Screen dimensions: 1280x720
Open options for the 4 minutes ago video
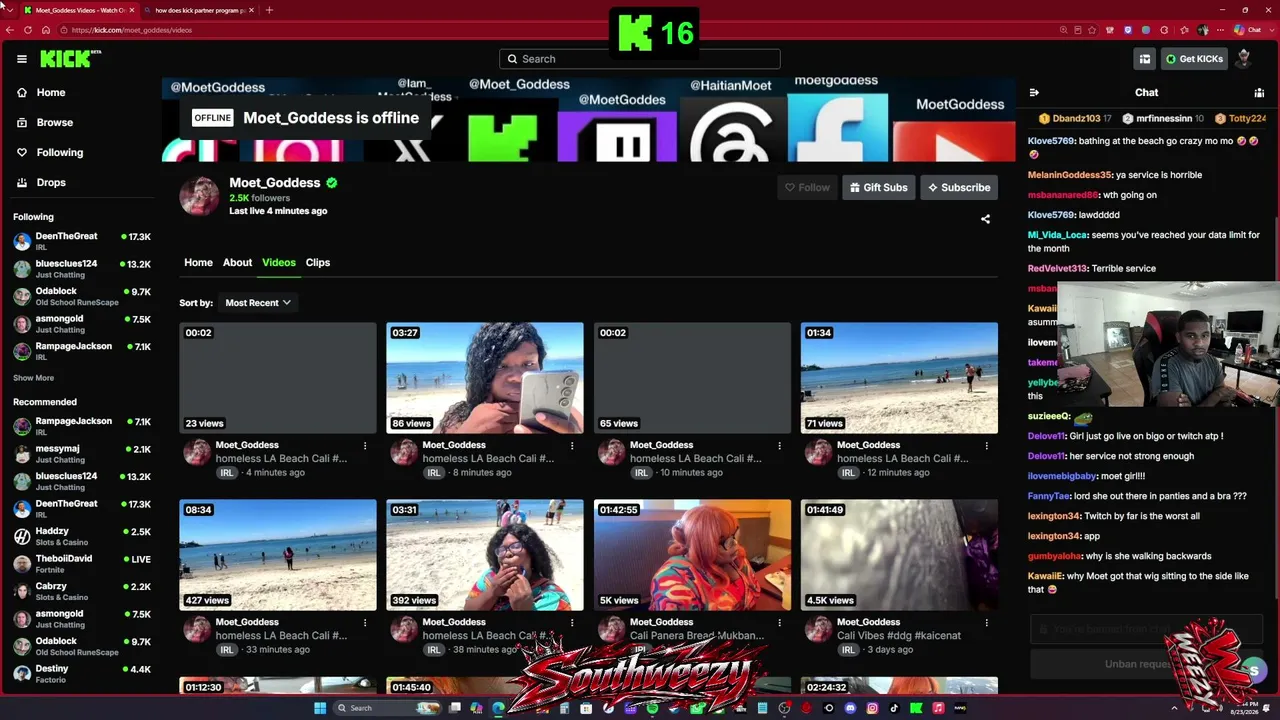tap(365, 445)
